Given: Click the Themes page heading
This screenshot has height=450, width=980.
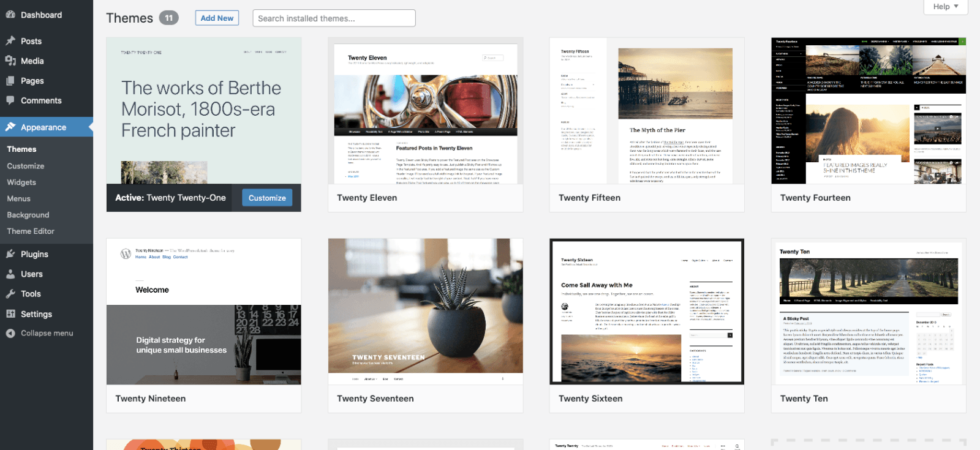Looking at the screenshot, I should [129, 18].
